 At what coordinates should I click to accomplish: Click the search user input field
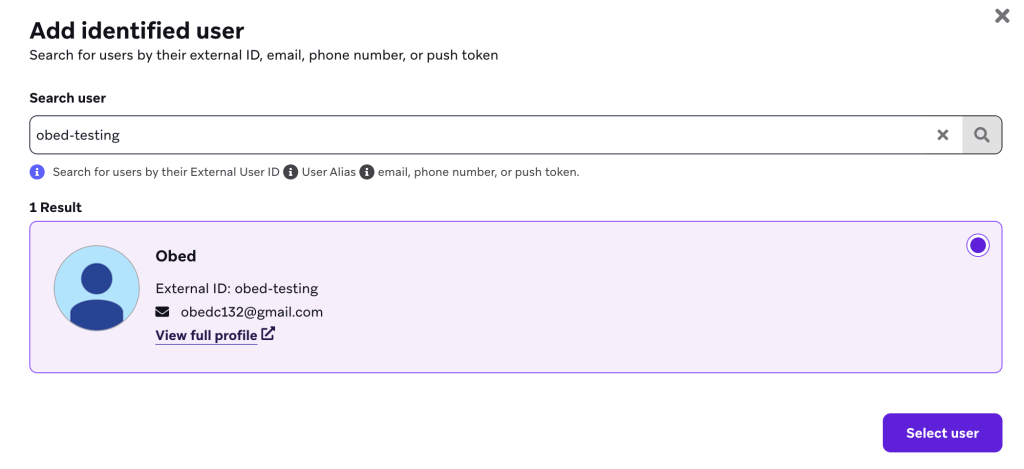(x=480, y=135)
